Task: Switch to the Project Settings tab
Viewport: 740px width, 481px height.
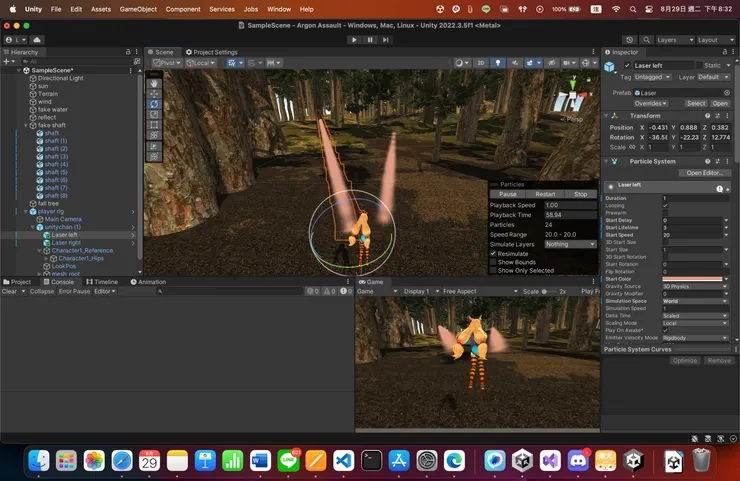Action: coord(211,52)
